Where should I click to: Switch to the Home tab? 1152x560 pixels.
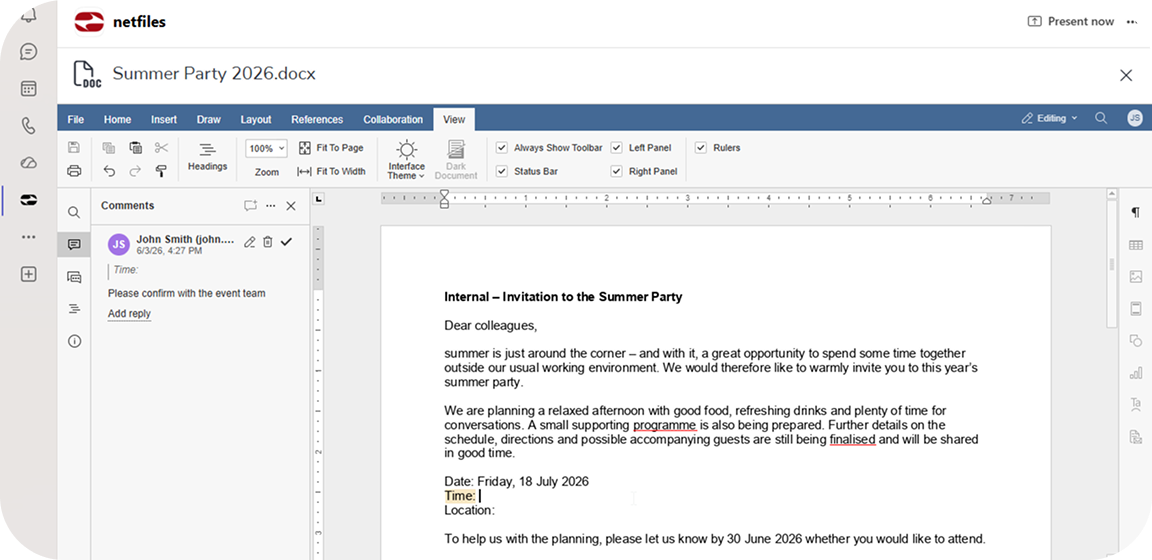118,119
